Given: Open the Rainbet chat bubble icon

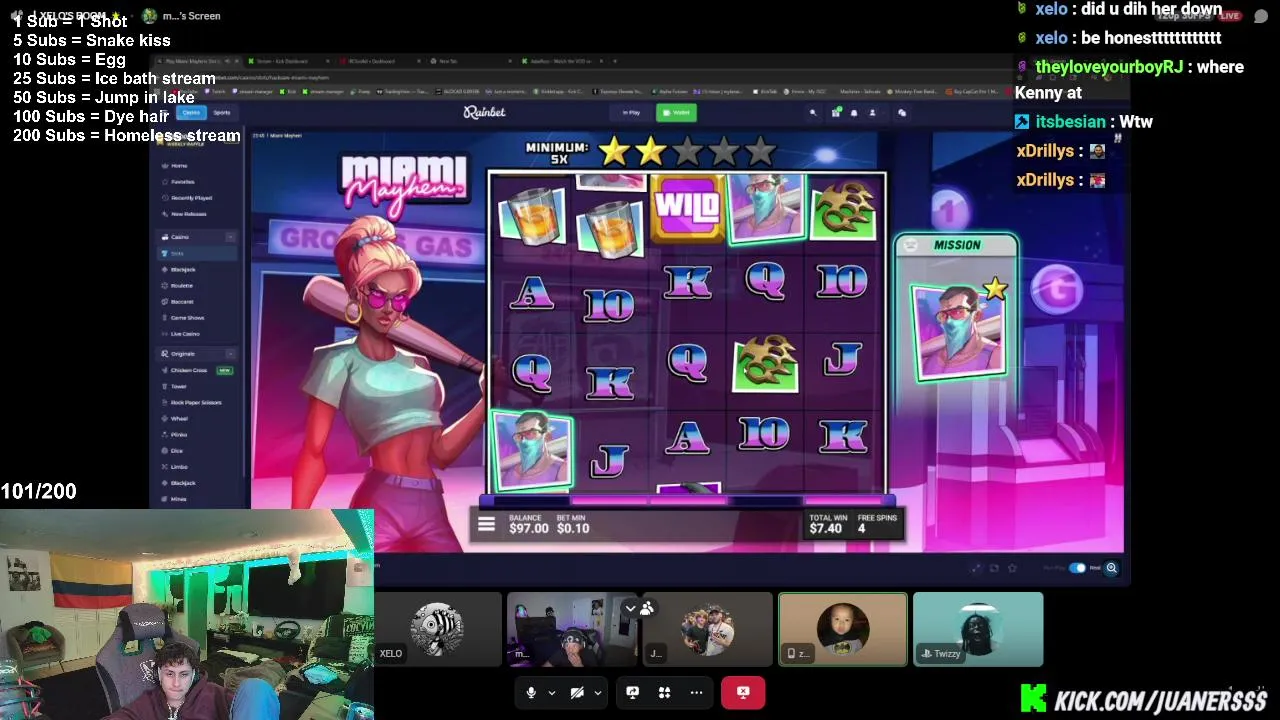Looking at the screenshot, I should pos(901,113).
